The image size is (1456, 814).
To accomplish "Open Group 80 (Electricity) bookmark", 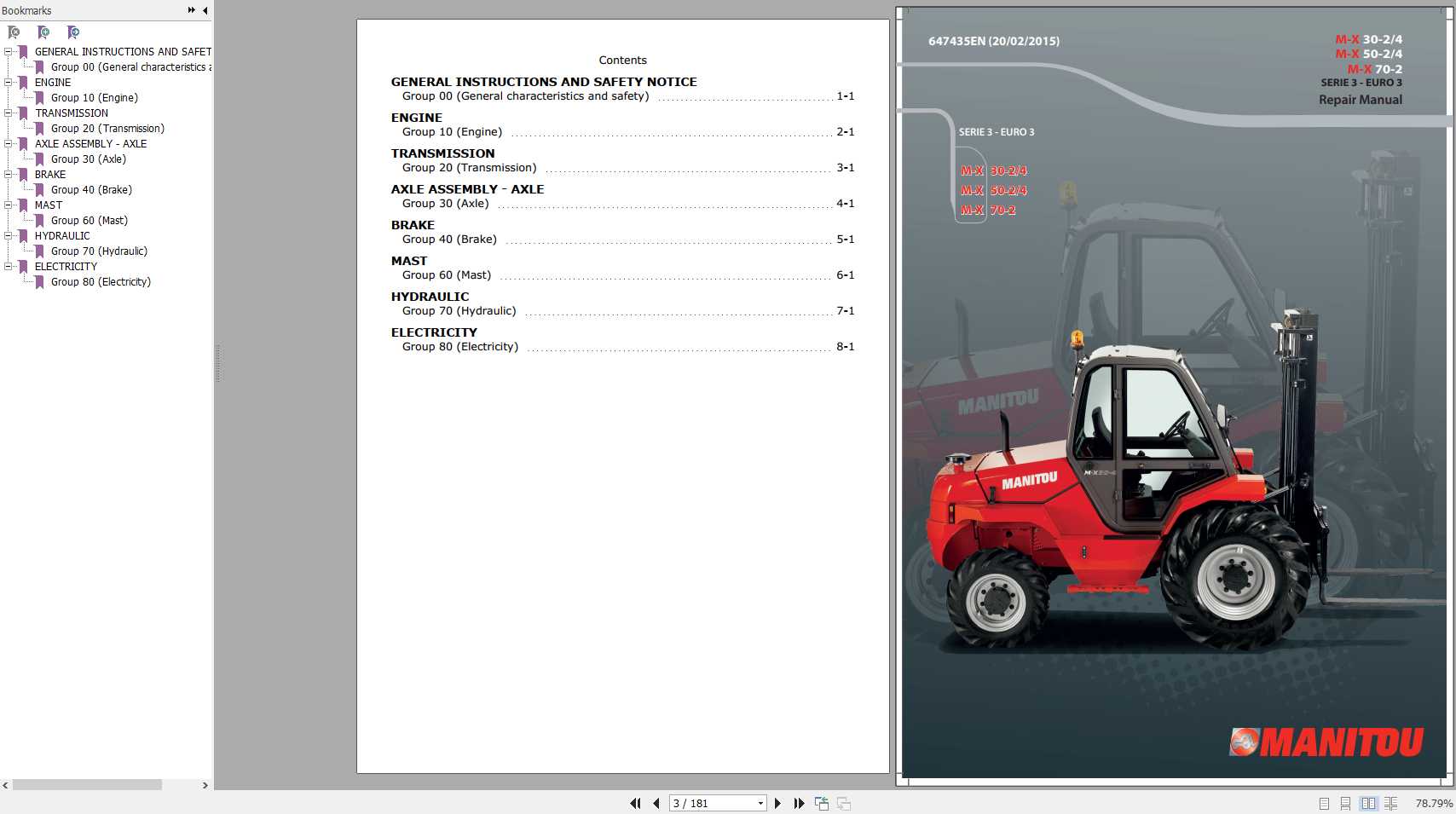I will [101, 281].
